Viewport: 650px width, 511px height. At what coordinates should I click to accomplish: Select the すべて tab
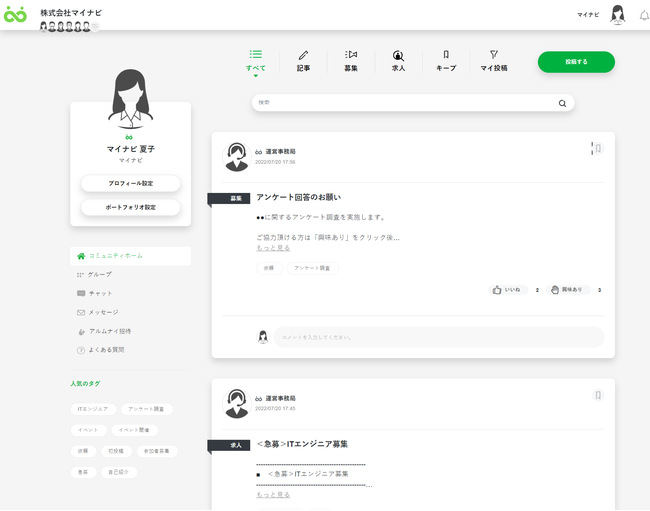point(256,60)
